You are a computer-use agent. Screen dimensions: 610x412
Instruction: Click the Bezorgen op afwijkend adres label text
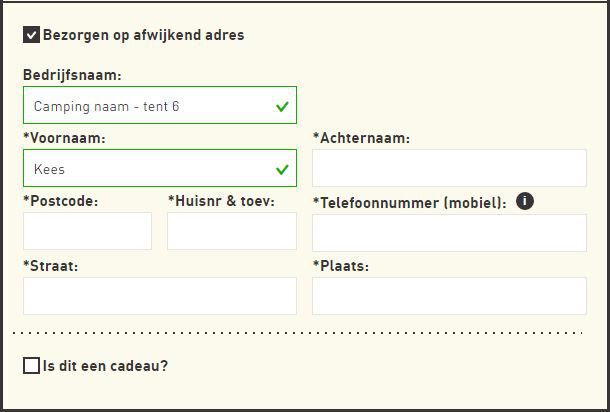tap(143, 35)
